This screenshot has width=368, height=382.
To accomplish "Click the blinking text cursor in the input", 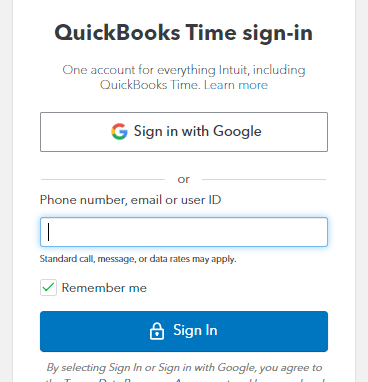I will click(x=49, y=232).
